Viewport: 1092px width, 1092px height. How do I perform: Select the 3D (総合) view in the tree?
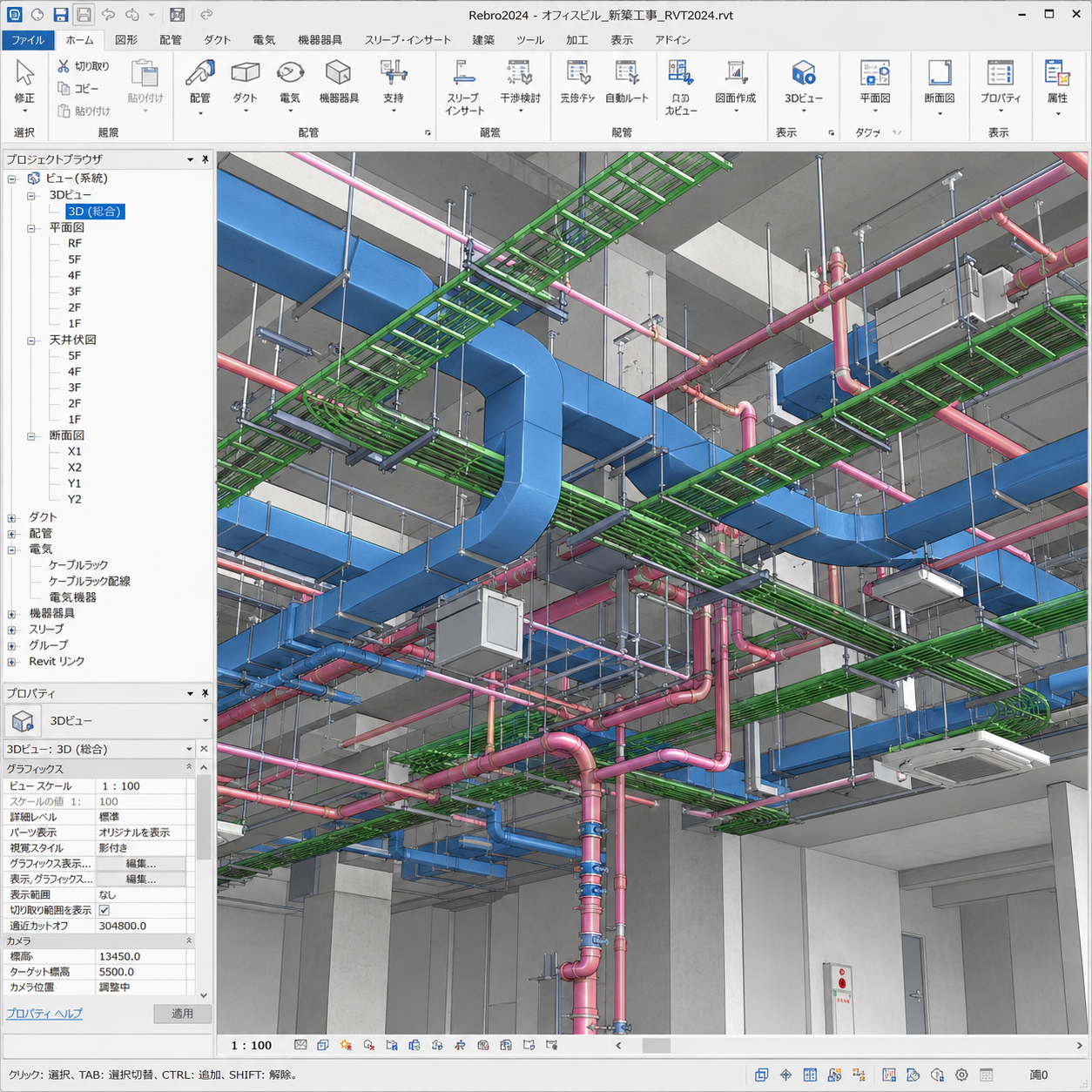(x=96, y=212)
